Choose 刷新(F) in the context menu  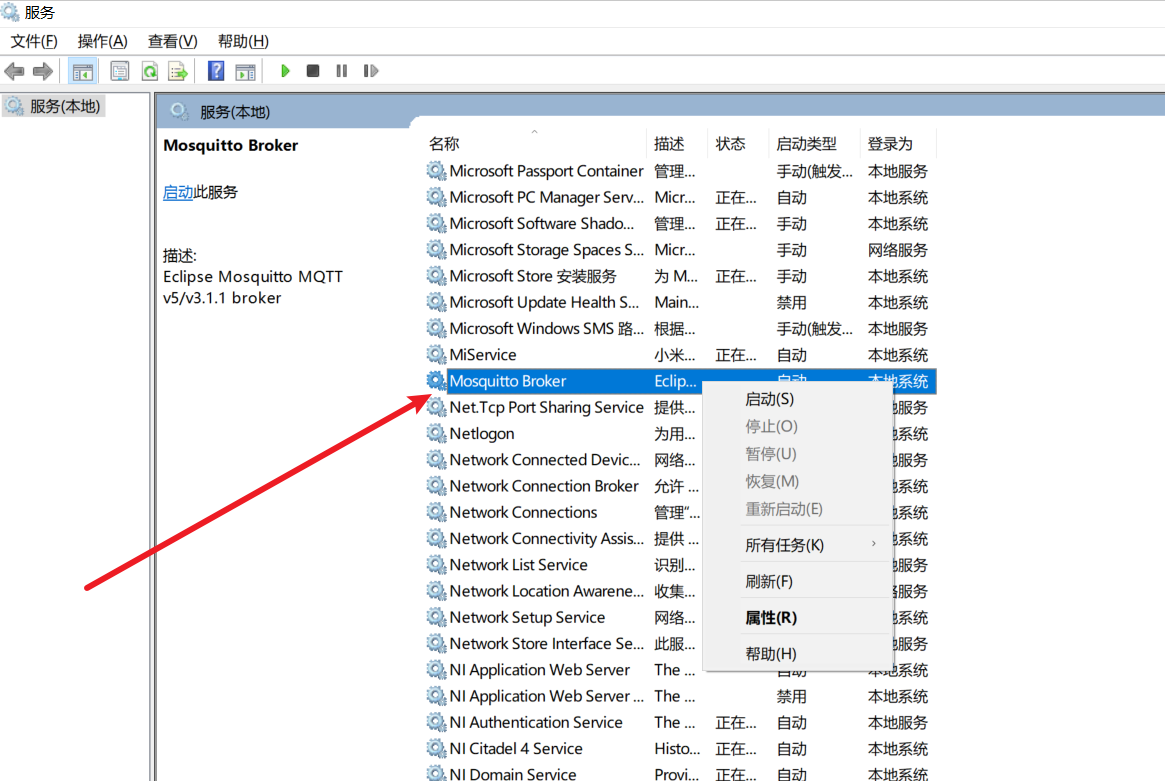point(769,581)
